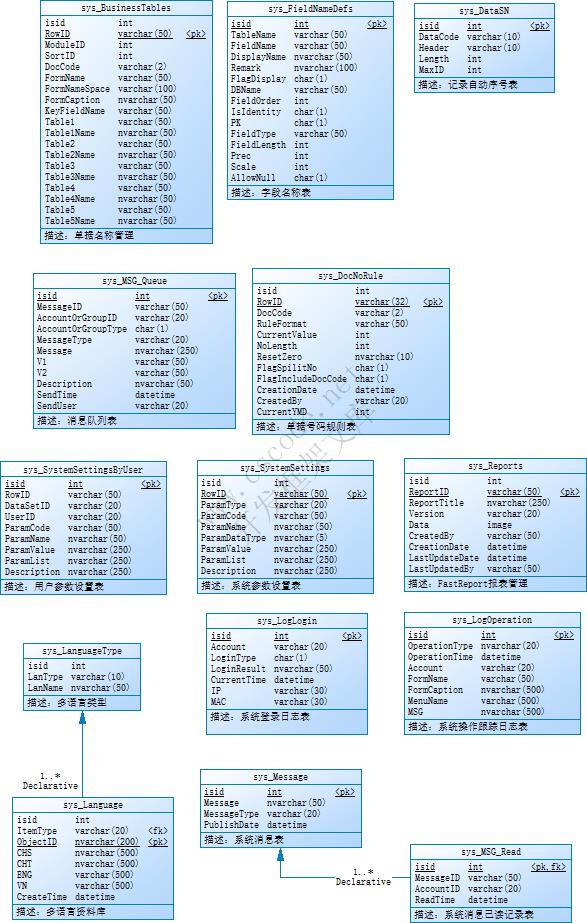
Task: Click the sys_SystemSettings table header
Action: 285,468
